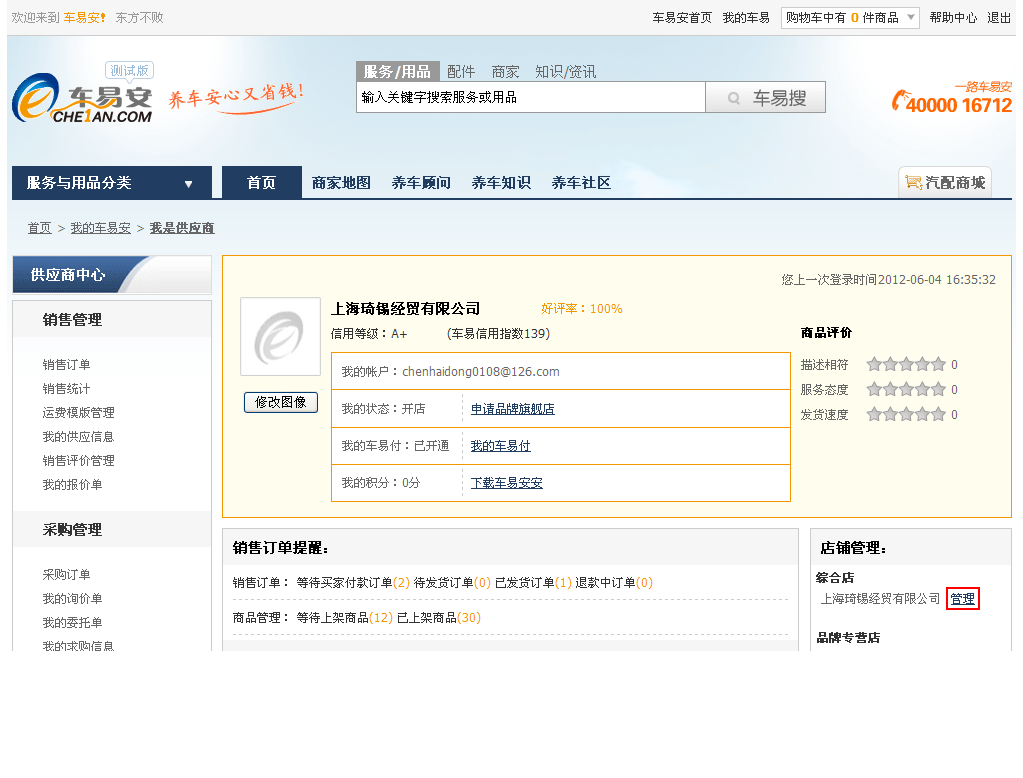
Task: Open 我的委托单 in the sidebar
Action: pos(72,623)
